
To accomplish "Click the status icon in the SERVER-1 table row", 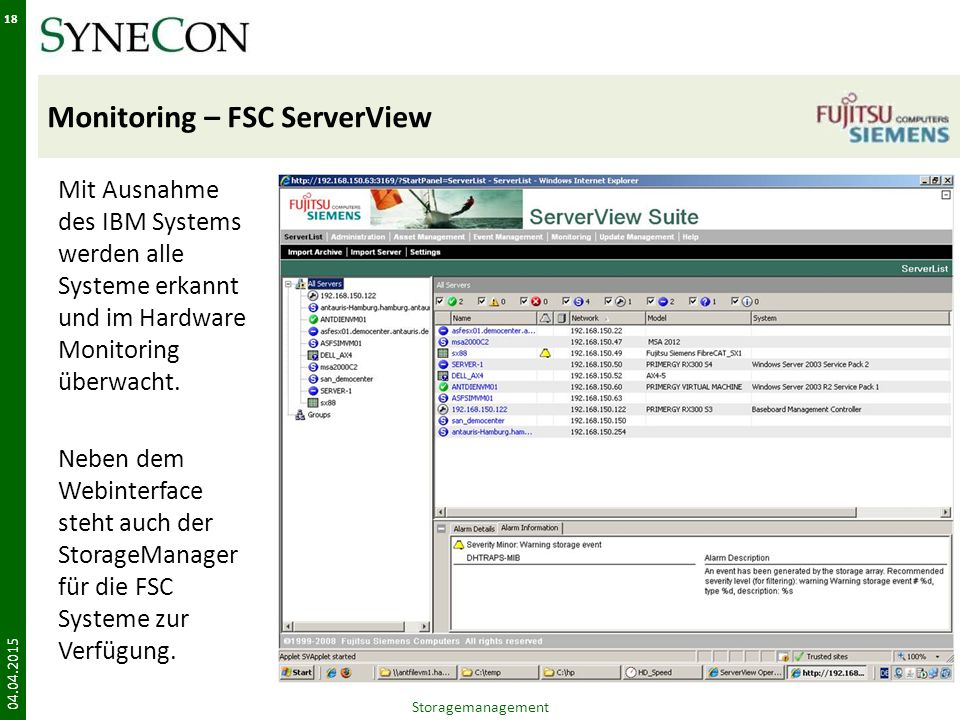I will click(443, 364).
